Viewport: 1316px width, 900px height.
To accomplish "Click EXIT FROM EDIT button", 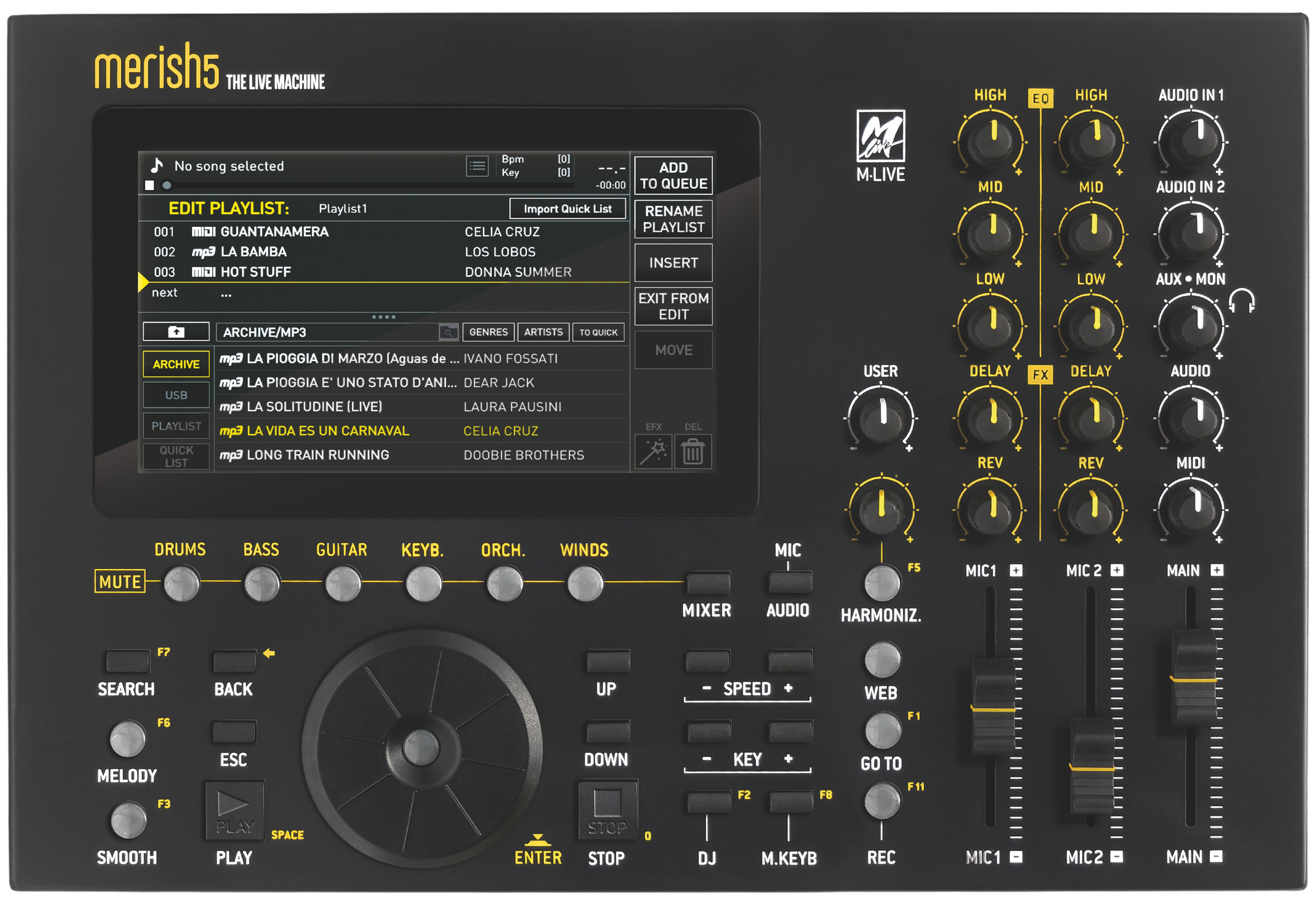I will click(673, 306).
